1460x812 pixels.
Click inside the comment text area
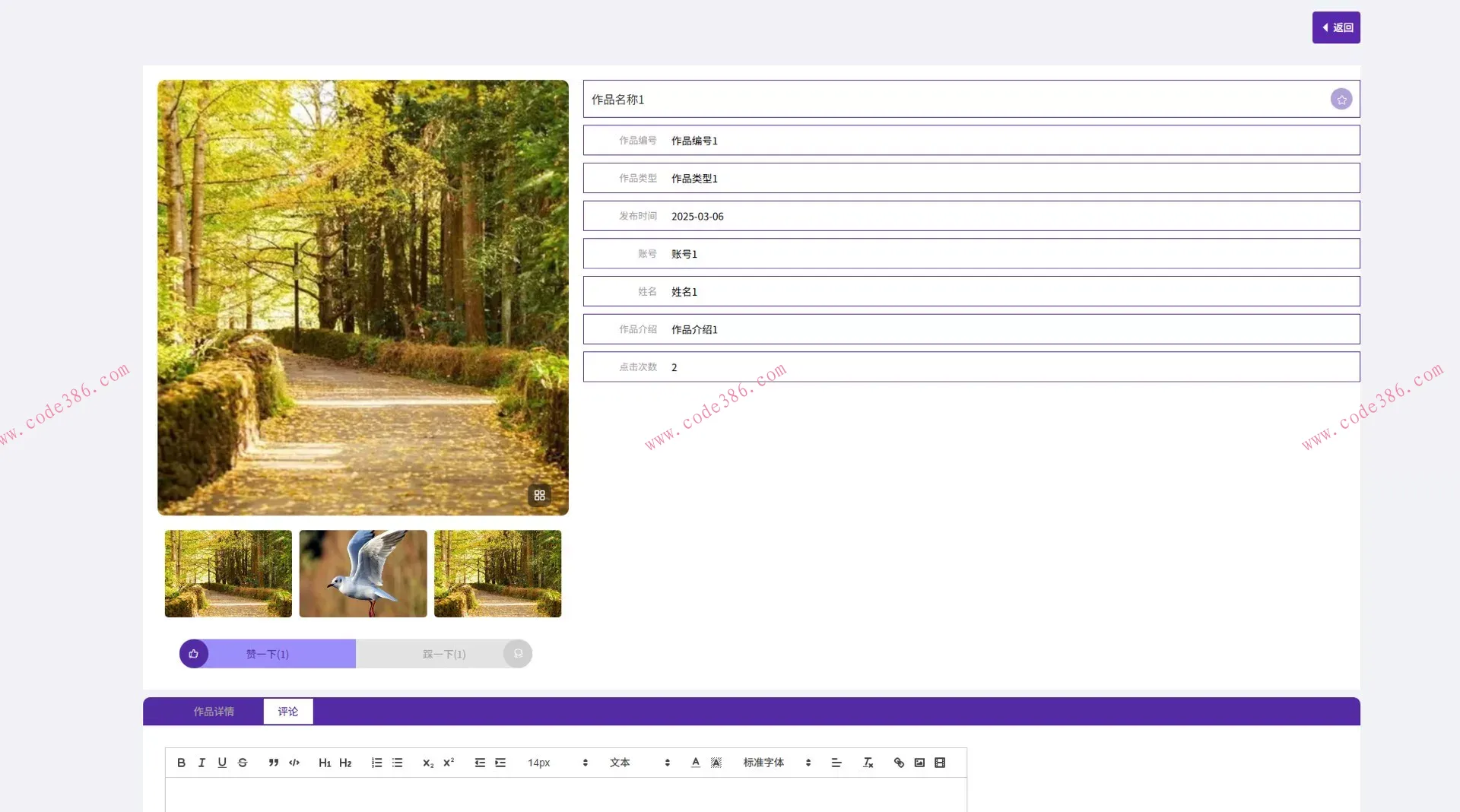click(566, 795)
